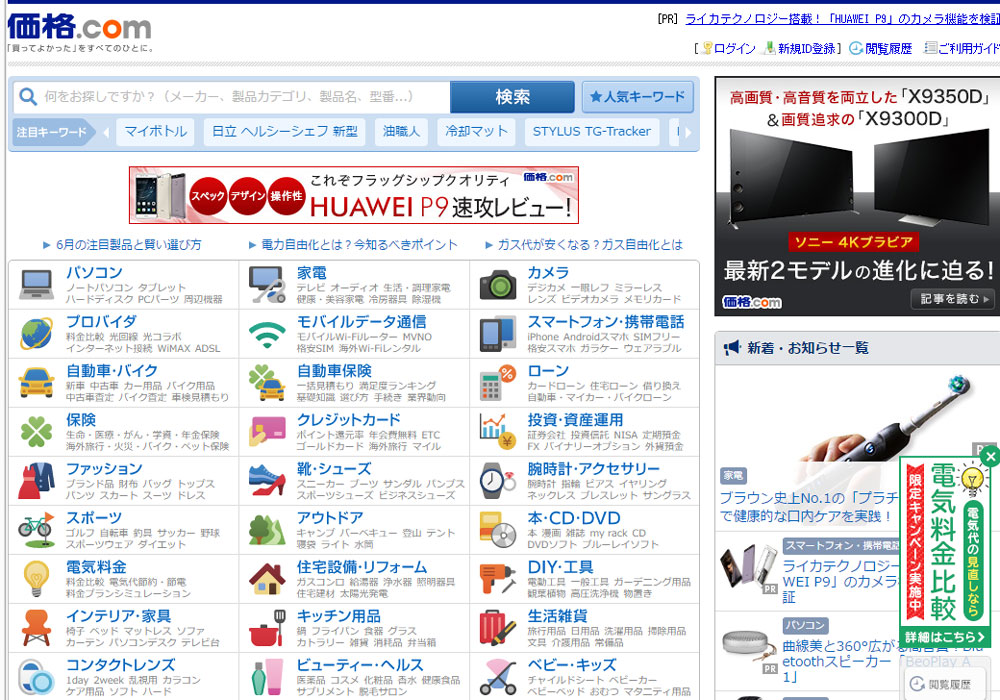Click 記事を読む on Sony ad
Screen dimensions: 1000x700
pyautogui.click(x=955, y=299)
